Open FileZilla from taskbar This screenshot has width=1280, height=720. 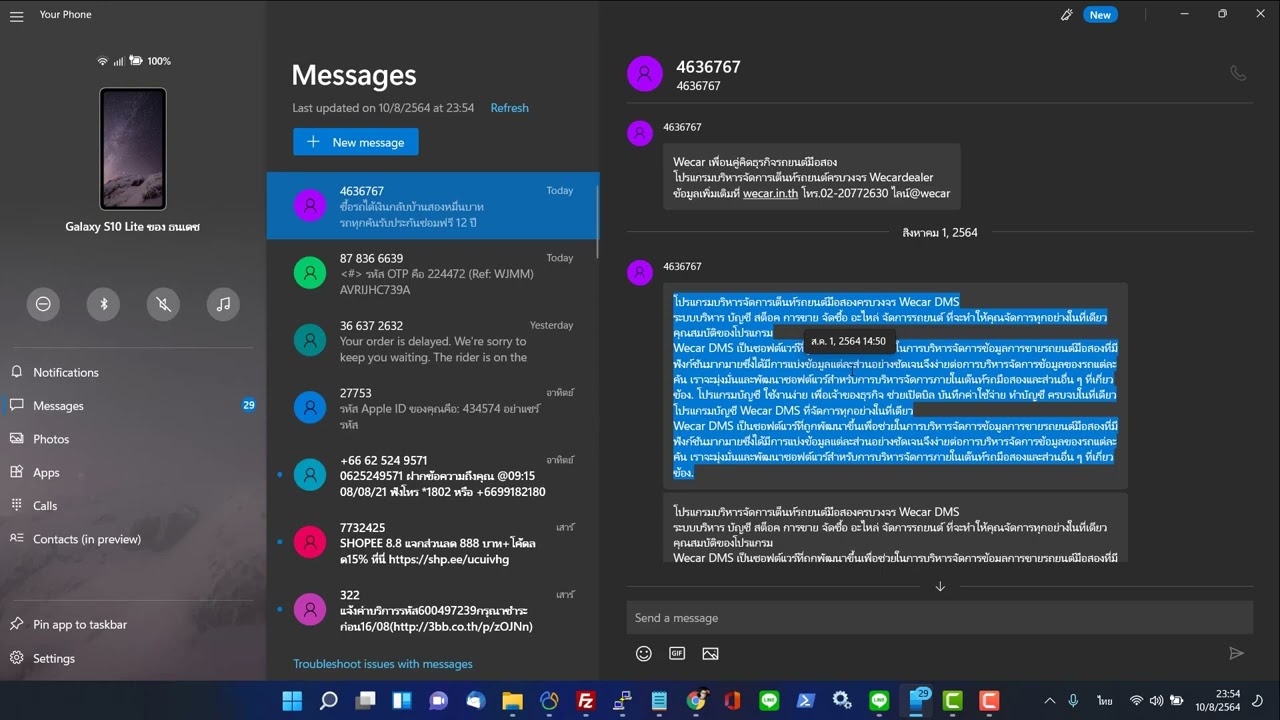point(586,701)
